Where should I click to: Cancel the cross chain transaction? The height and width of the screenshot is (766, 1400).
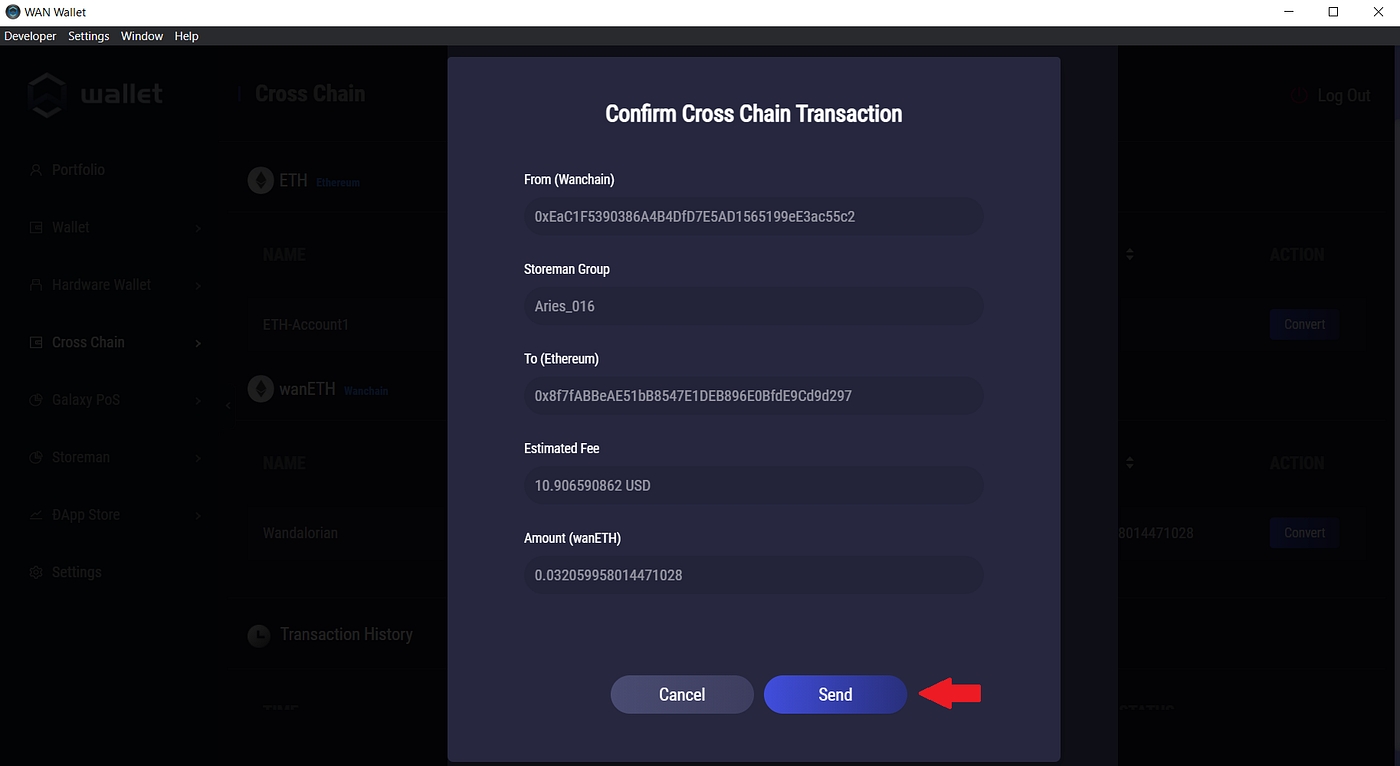point(682,695)
